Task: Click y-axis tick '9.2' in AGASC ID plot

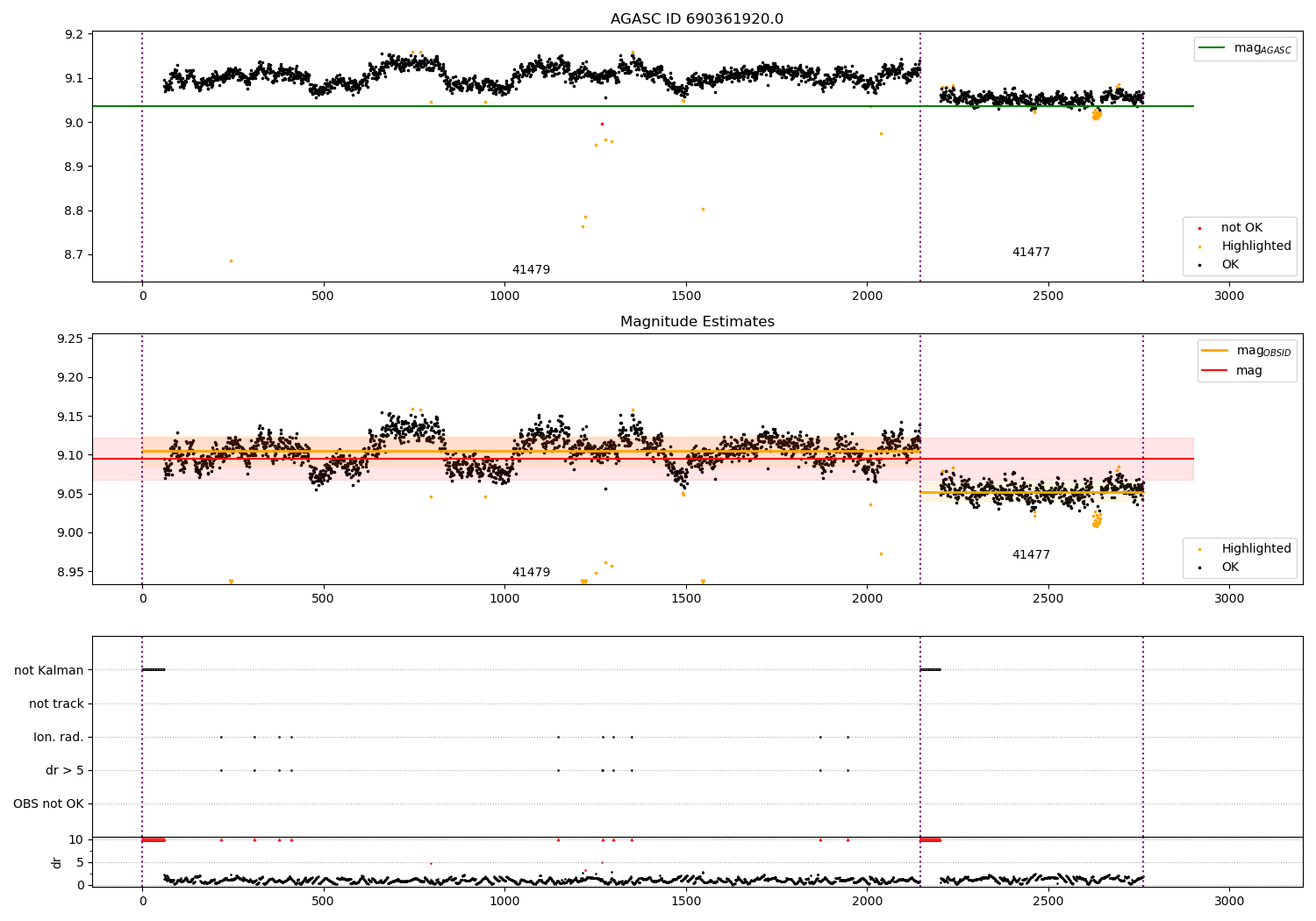Action: [74, 35]
